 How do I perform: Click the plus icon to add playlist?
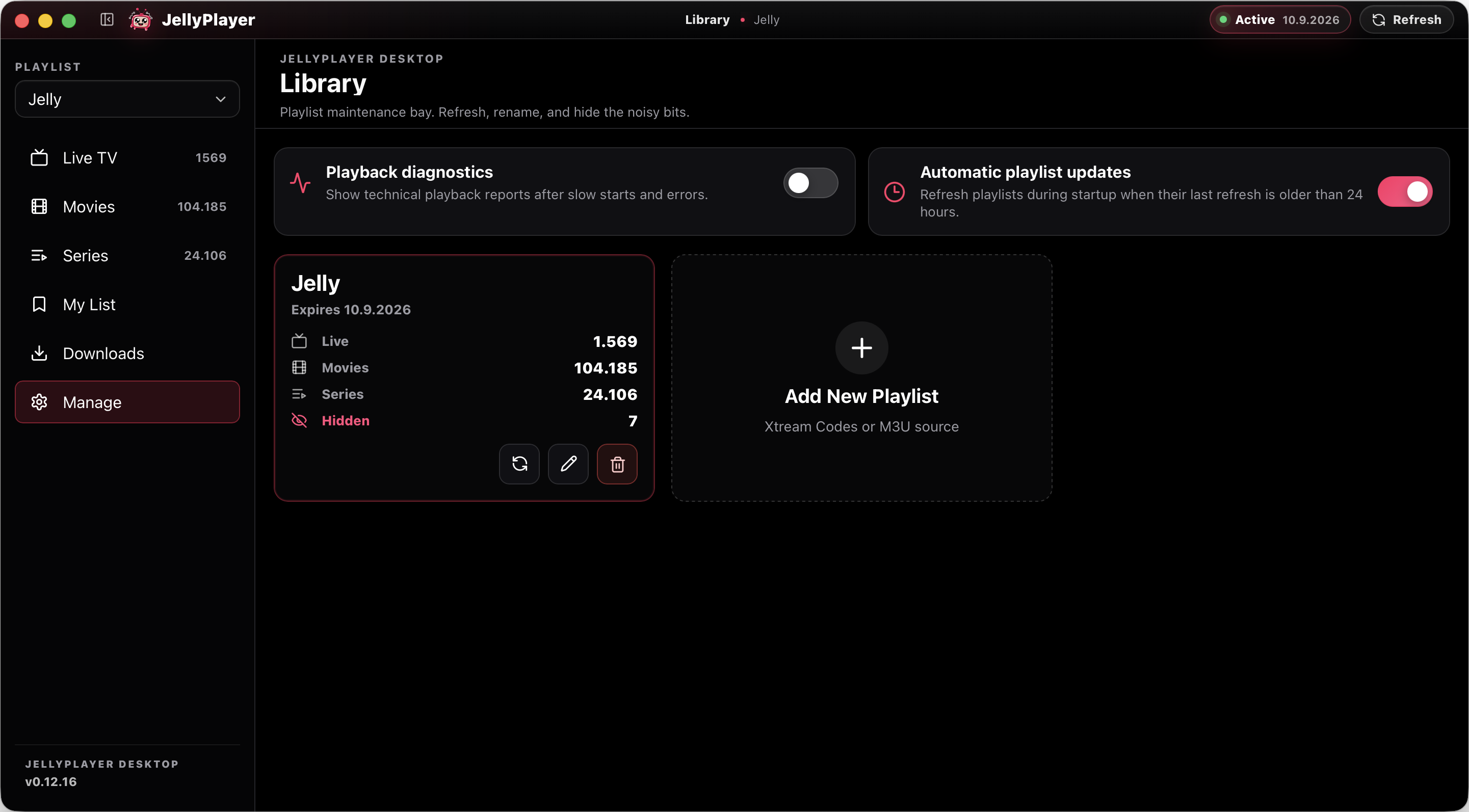tap(861, 347)
